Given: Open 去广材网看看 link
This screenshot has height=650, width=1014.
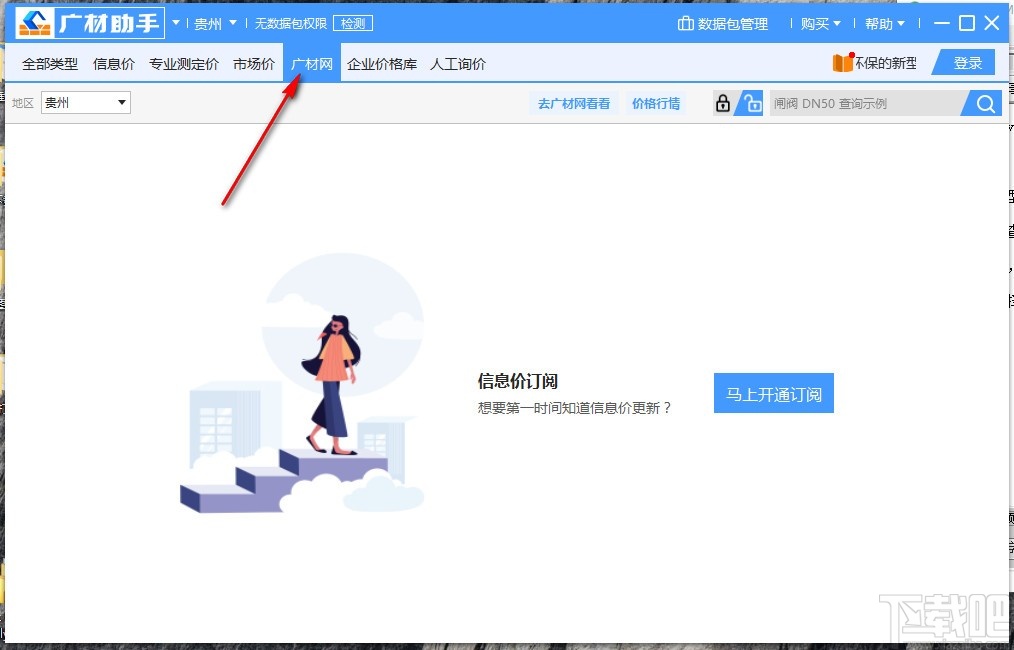Looking at the screenshot, I should click(x=573, y=102).
